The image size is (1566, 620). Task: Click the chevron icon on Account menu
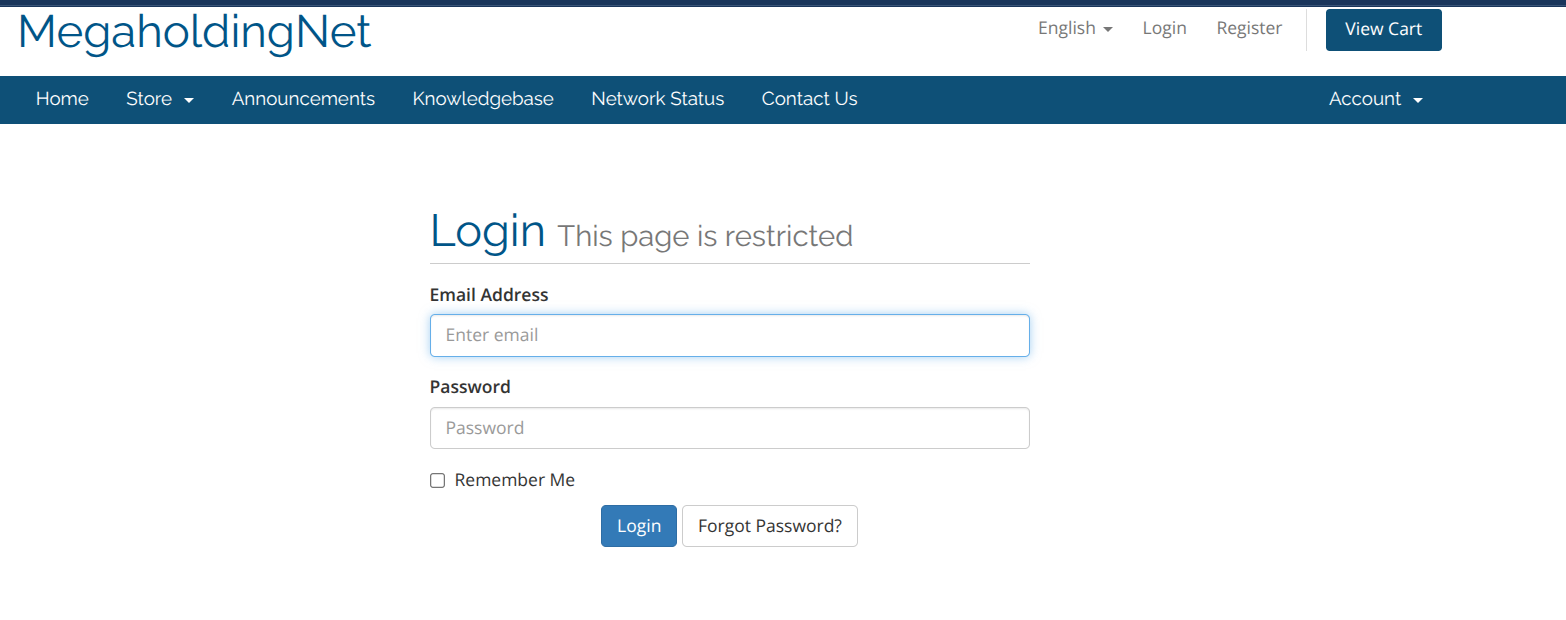pyautogui.click(x=1417, y=100)
